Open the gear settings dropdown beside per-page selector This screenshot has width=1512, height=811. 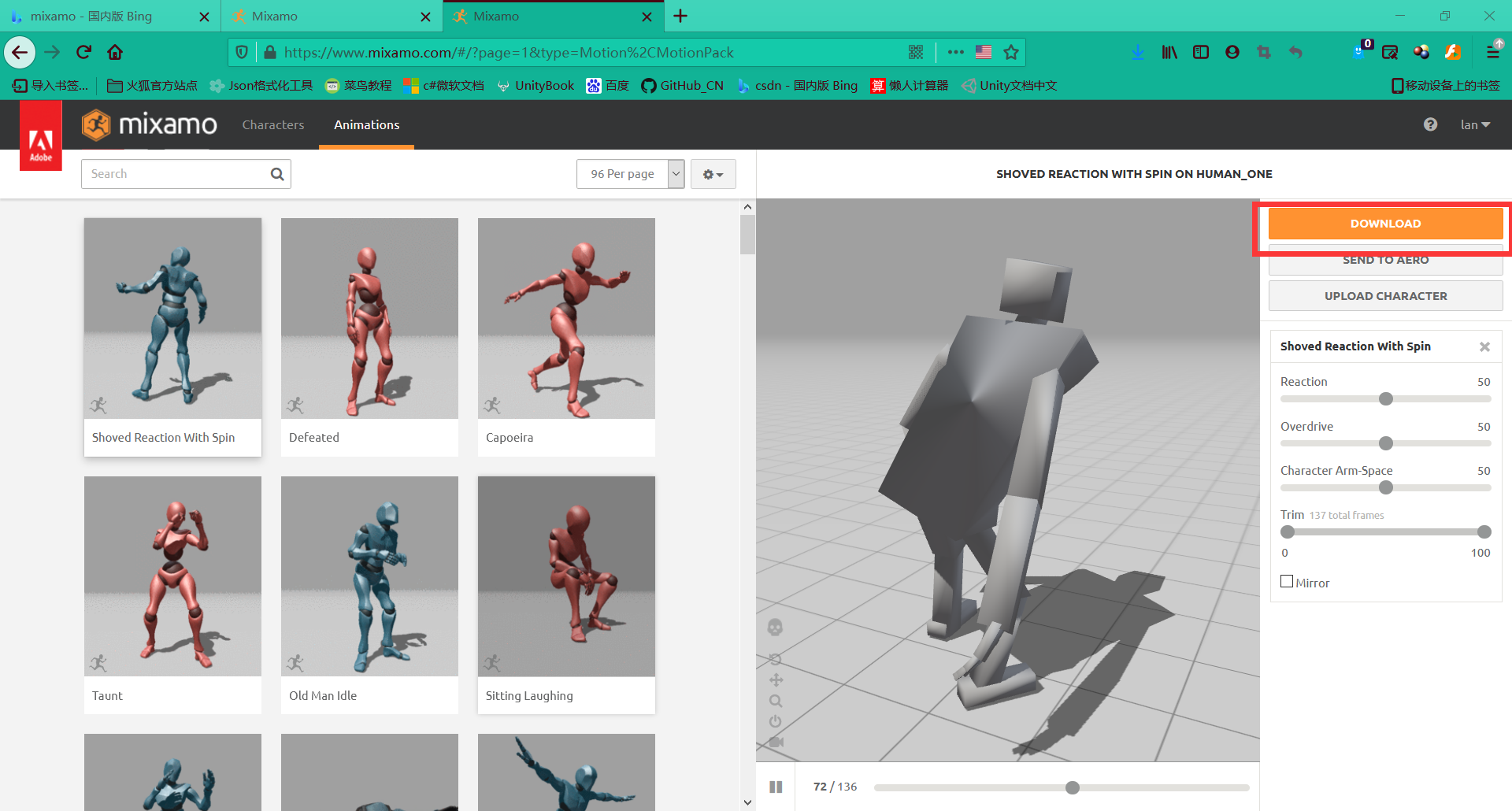(713, 174)
